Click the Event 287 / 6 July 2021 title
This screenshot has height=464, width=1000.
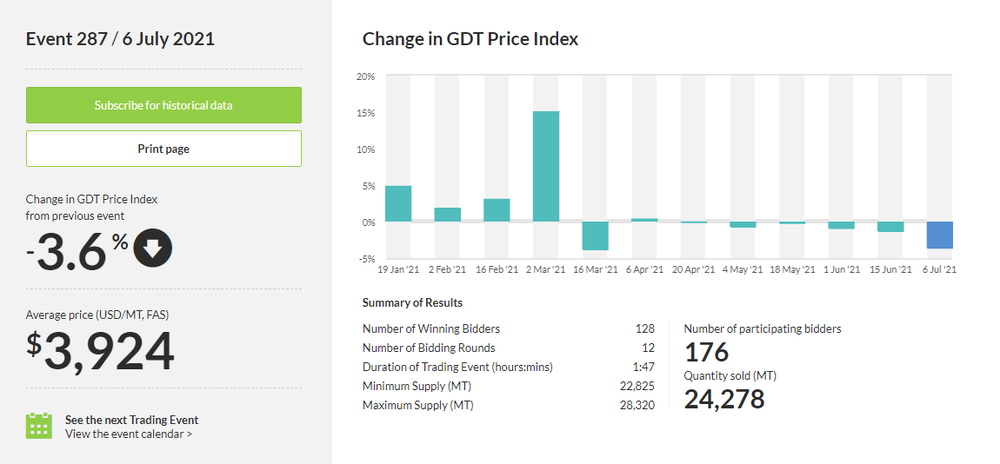click(x=120, y=39)
